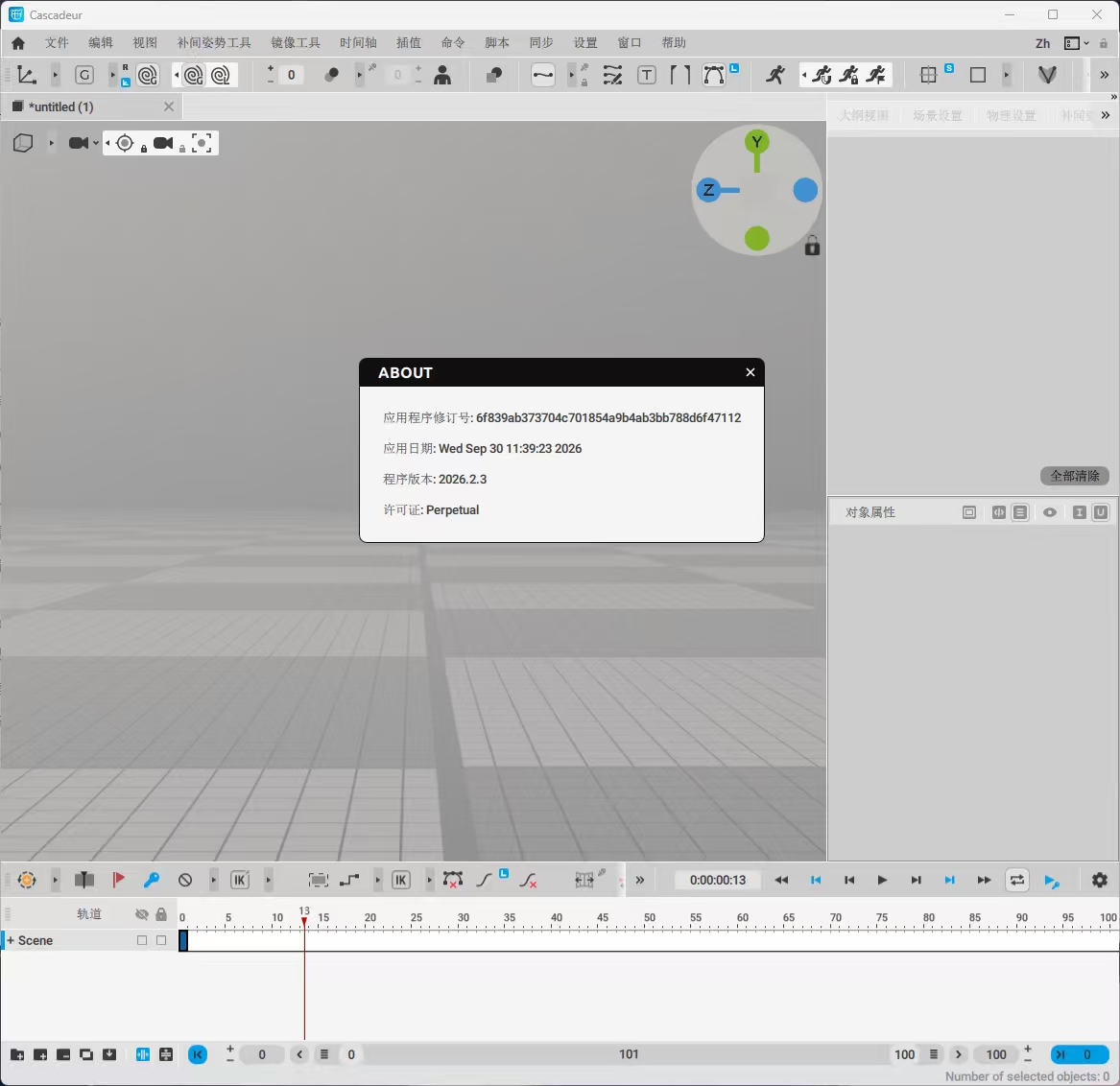Toggle the viewport gizmo lock
The height and width of the screenshot is (1086, 1120).
tap(812, 247)
